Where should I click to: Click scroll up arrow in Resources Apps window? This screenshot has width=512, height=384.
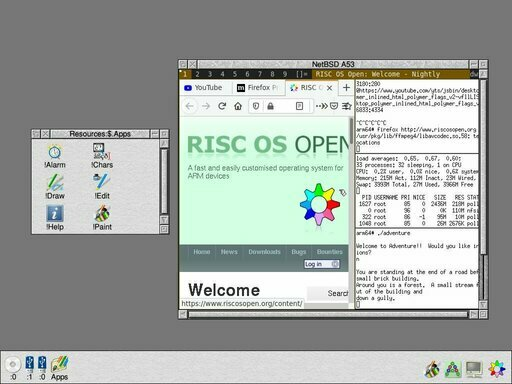[164, 143]
